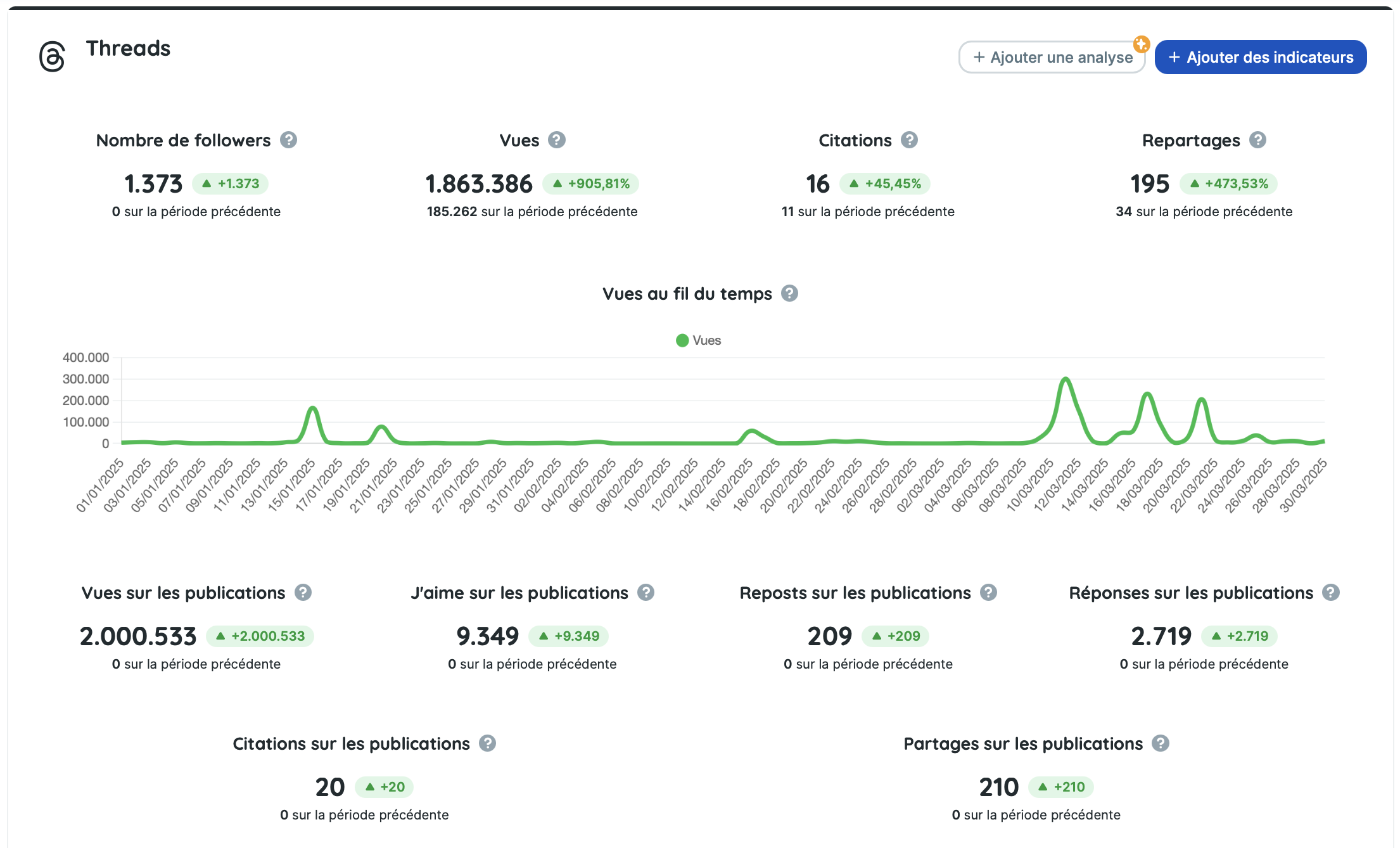
Task: Click the highest peak near 12/03/2025 on the chart
Action: pyautogui.click(x=1066, y=379)
